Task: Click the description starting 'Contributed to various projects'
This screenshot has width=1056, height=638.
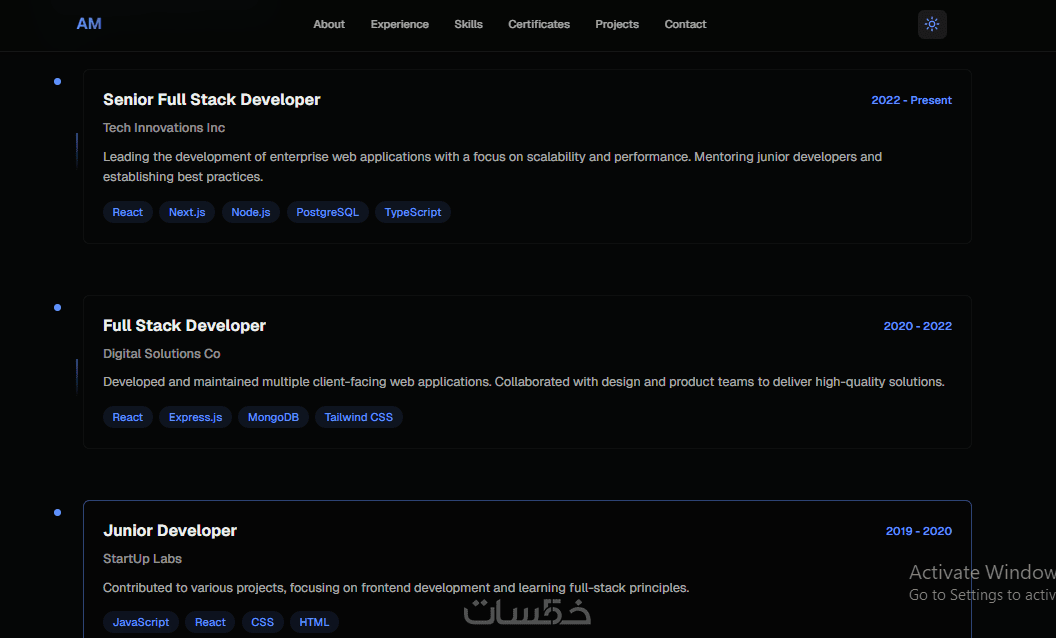Action: [x=396, y=587]
